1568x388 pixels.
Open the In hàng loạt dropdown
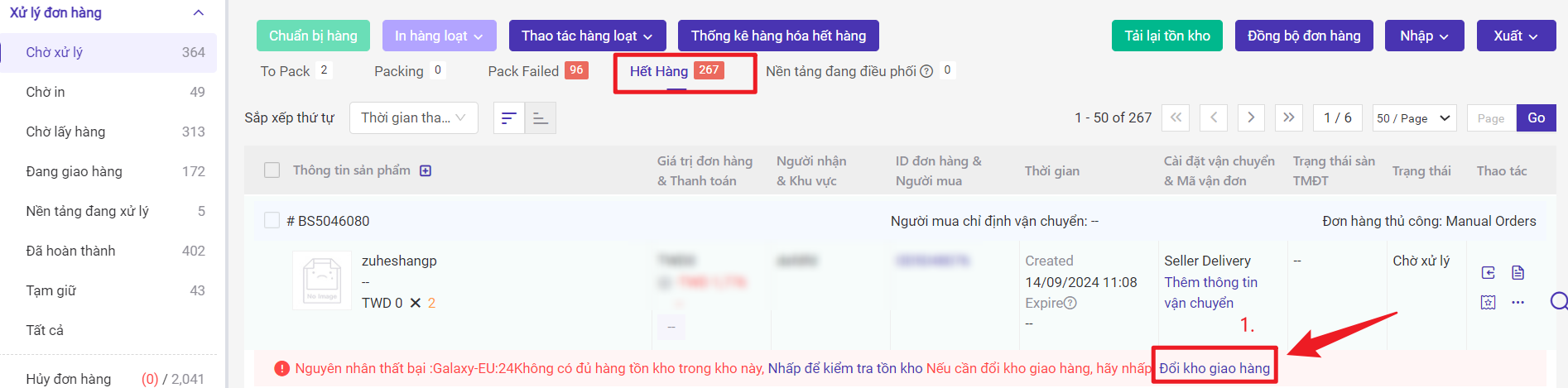tap(440, 36)
